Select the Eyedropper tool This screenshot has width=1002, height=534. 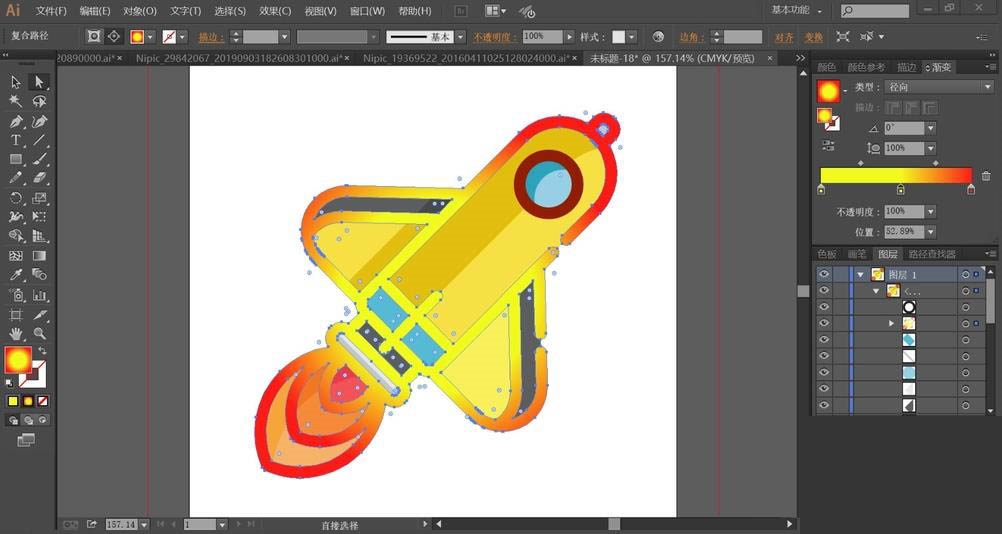click(16, 275)
